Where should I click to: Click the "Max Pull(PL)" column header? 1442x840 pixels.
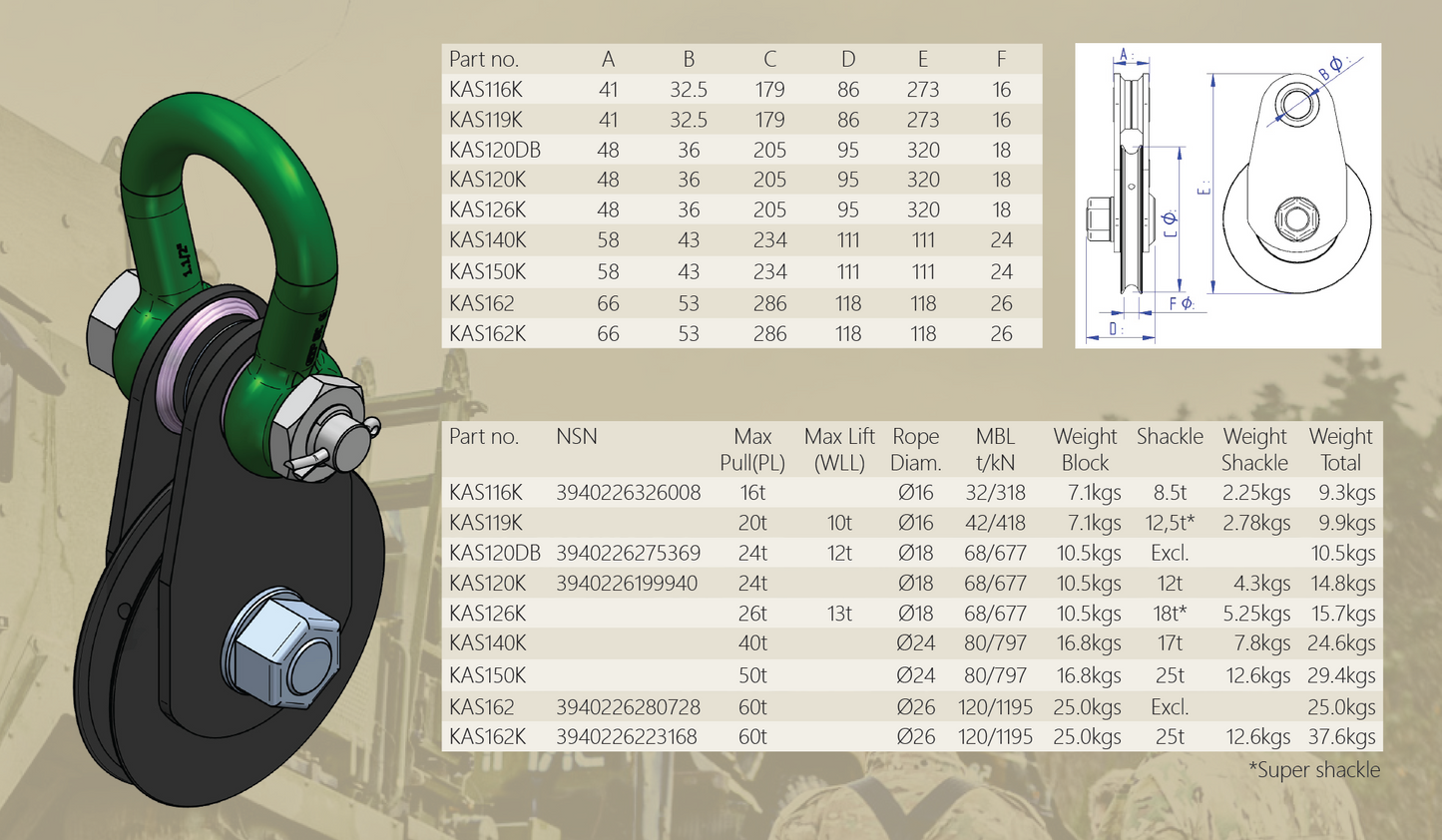coord(752,450)
